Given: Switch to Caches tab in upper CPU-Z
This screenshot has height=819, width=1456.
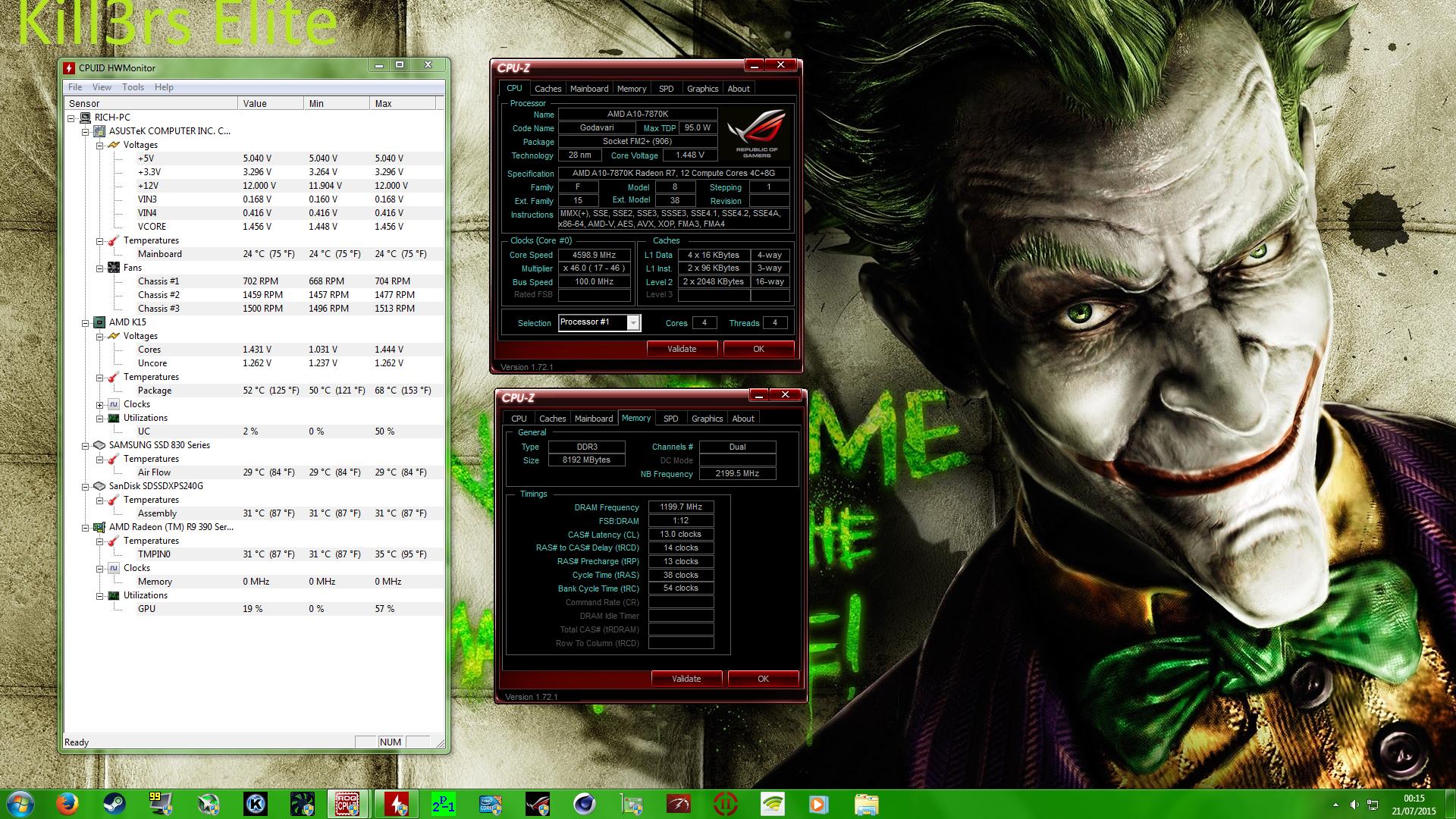Looking at the screenshot, I should coord(548,89).
